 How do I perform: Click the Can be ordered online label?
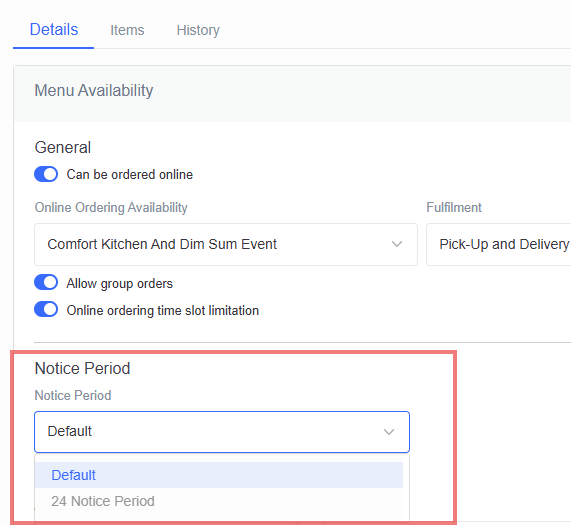(x=130, y=174)
